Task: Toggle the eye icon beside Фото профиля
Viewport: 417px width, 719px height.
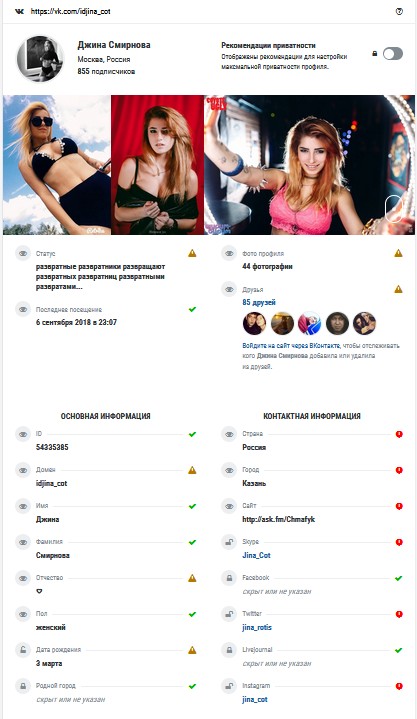Action: point(229,253)
